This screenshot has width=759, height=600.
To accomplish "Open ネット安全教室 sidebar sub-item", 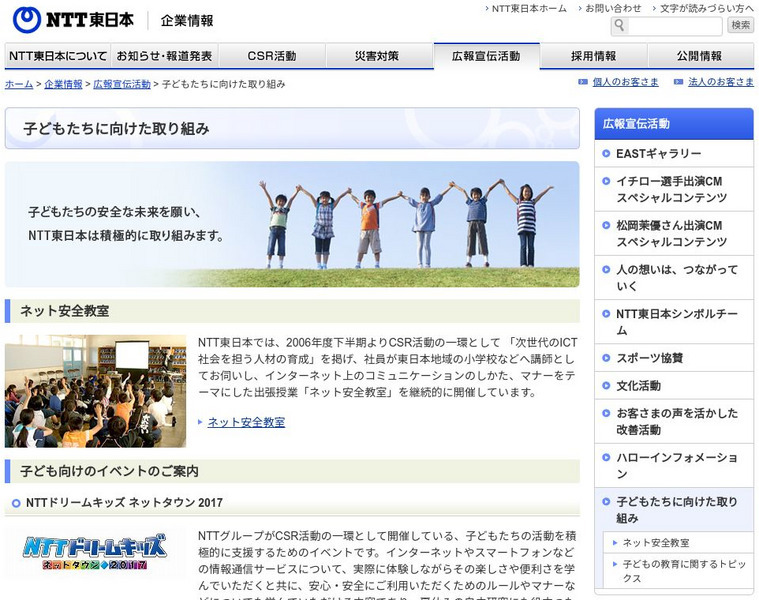I will point(678,543).
